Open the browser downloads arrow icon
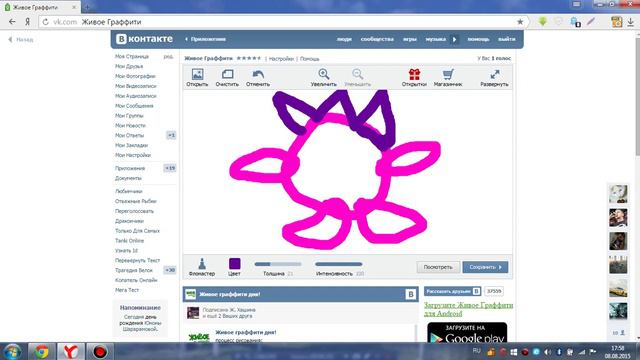 point(631,22)
